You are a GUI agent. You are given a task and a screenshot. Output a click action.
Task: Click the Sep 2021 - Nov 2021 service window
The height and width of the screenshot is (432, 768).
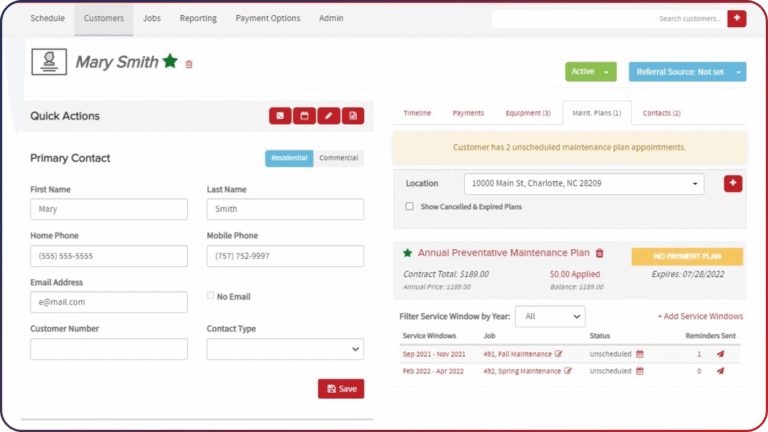click(434, 354)
